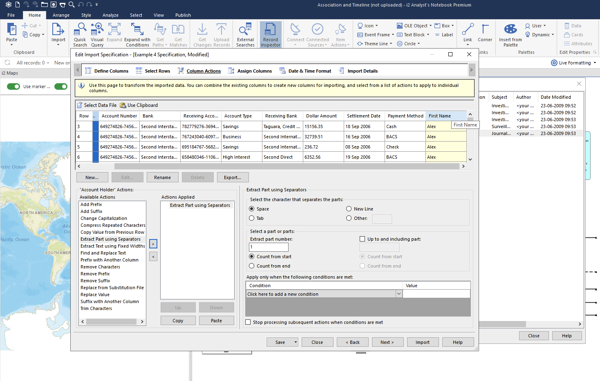Viewport: 600px width, 381px height.
Task: Click the Import button in the dialog
Action: point(422,342)
